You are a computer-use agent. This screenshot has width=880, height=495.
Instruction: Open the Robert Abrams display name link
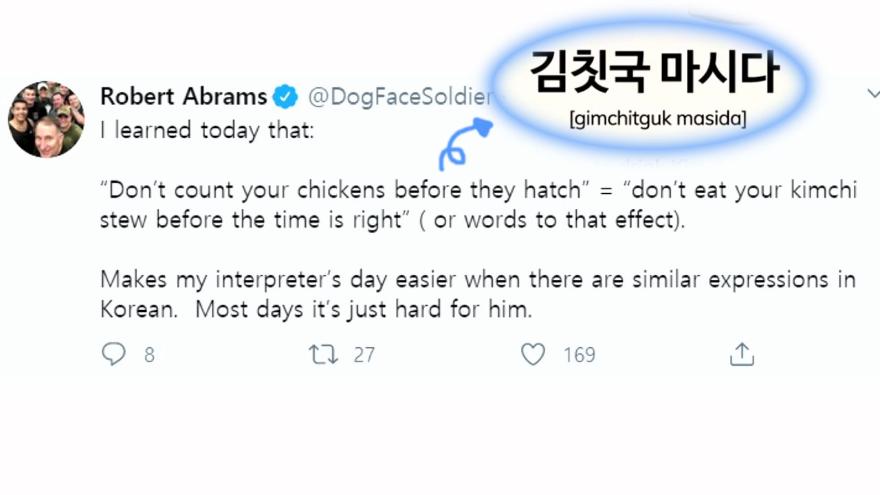(x=183, y=97)
